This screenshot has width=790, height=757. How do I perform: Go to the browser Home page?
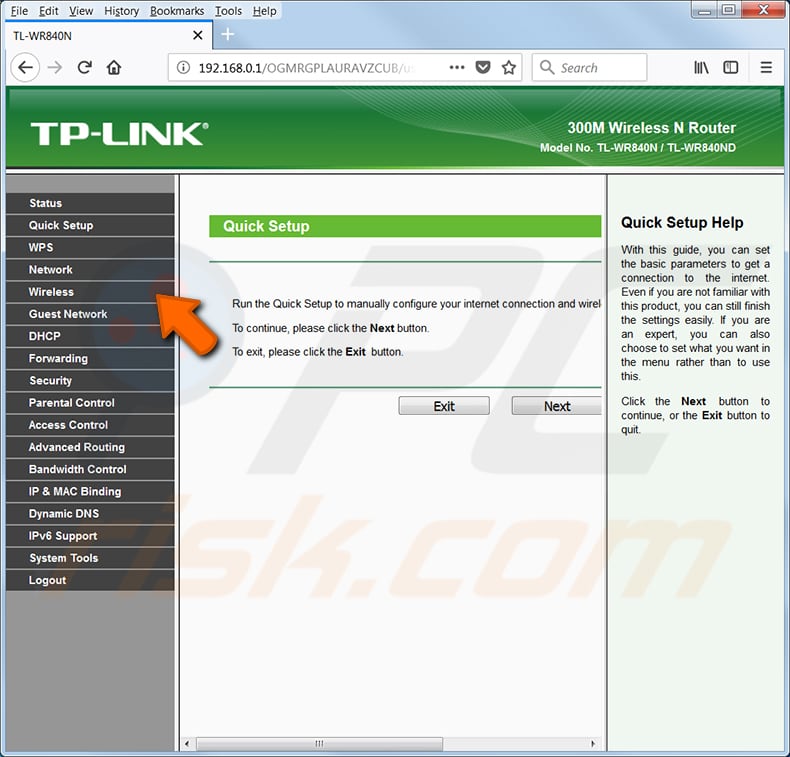pyautogui.click(x=114, y=68)
